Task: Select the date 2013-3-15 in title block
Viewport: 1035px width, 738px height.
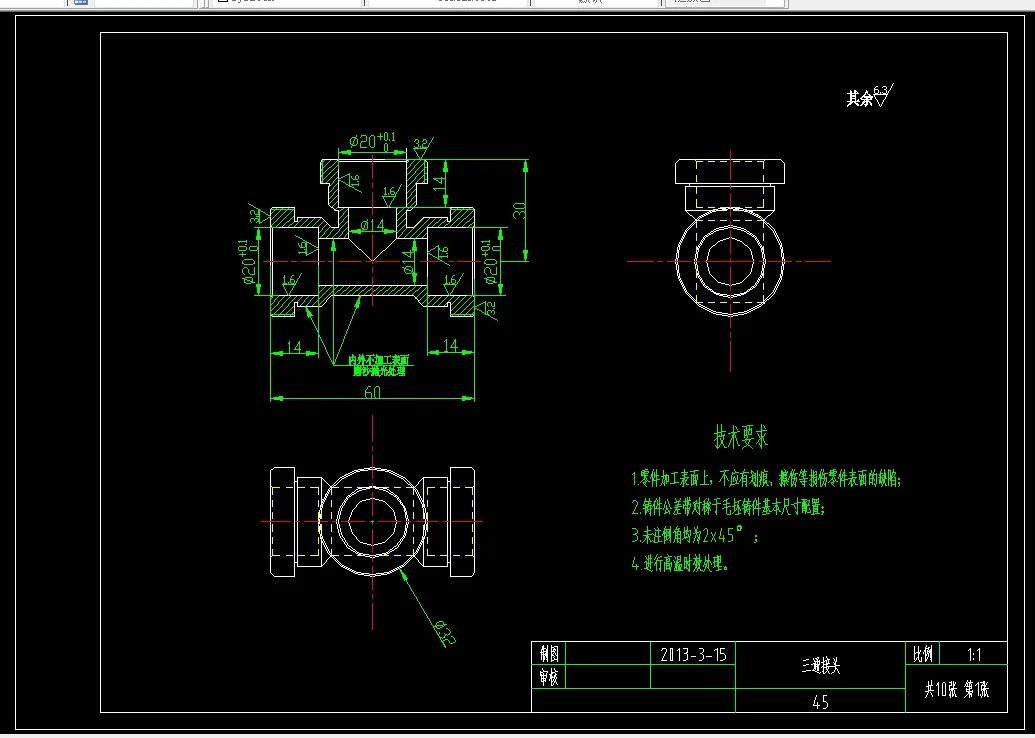Action: click(x=693, y=654)
